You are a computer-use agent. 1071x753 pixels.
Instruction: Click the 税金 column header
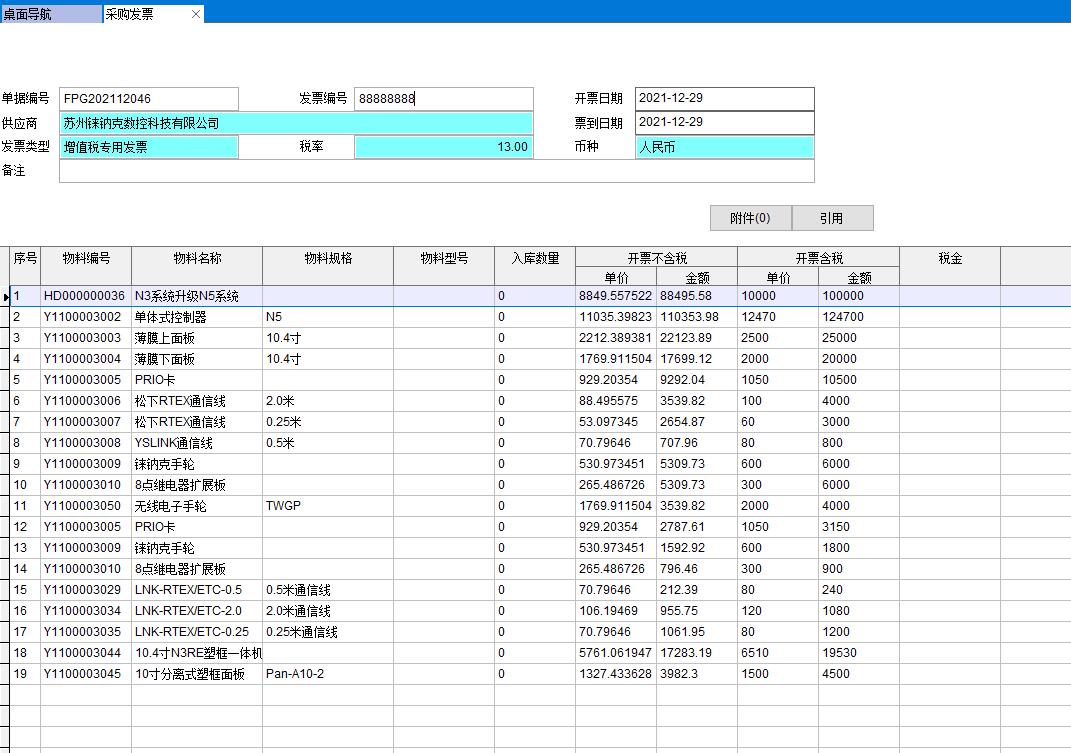pyautogui.click(x=950, y=259)
